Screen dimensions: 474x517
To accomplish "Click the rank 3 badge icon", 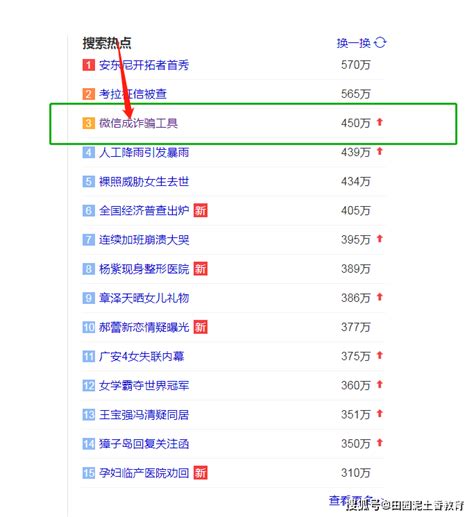I will coord(88,123).
